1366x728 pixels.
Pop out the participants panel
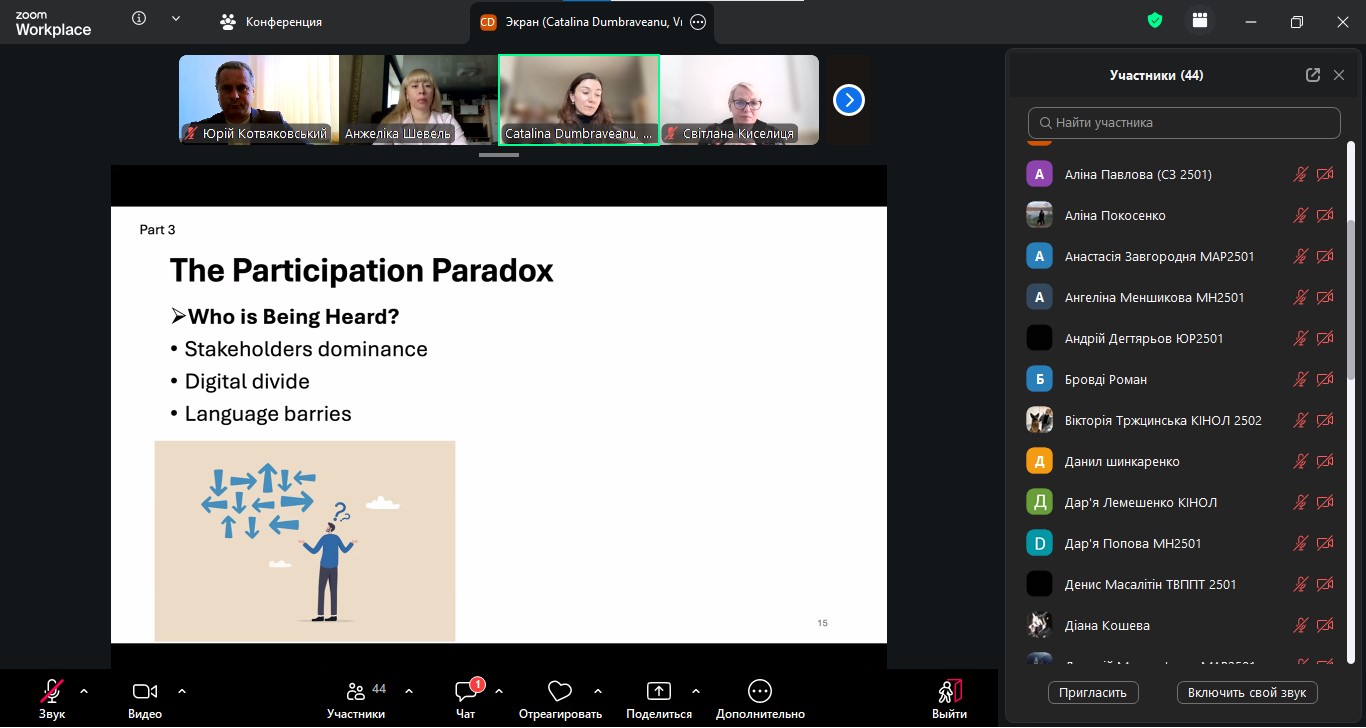coord(1313,75)
